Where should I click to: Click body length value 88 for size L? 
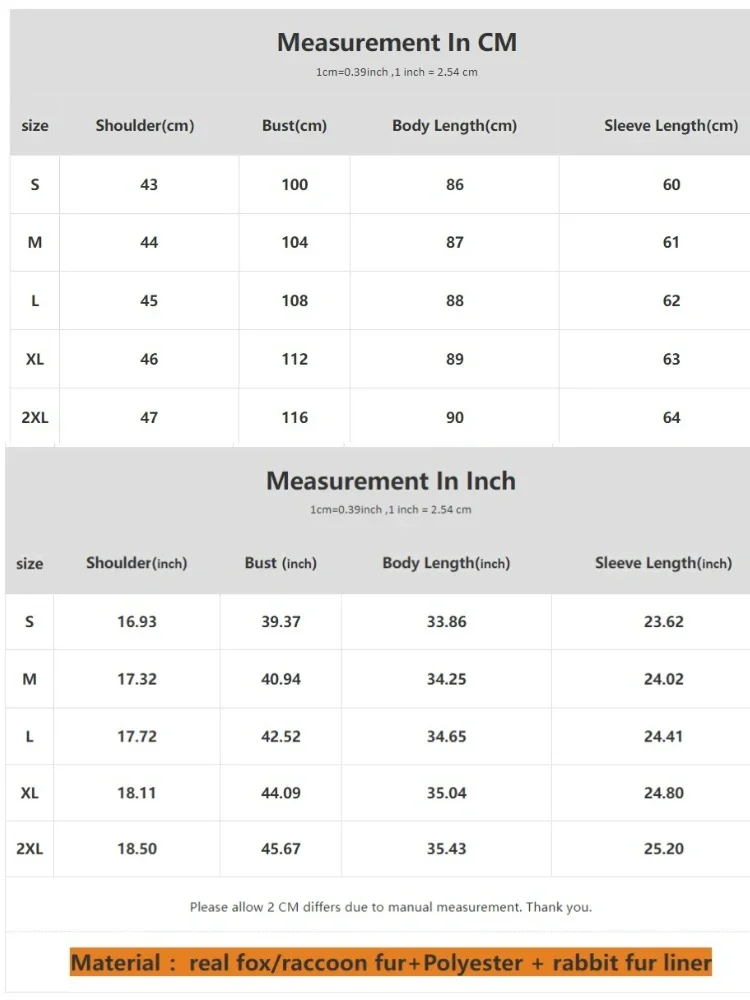455,301
